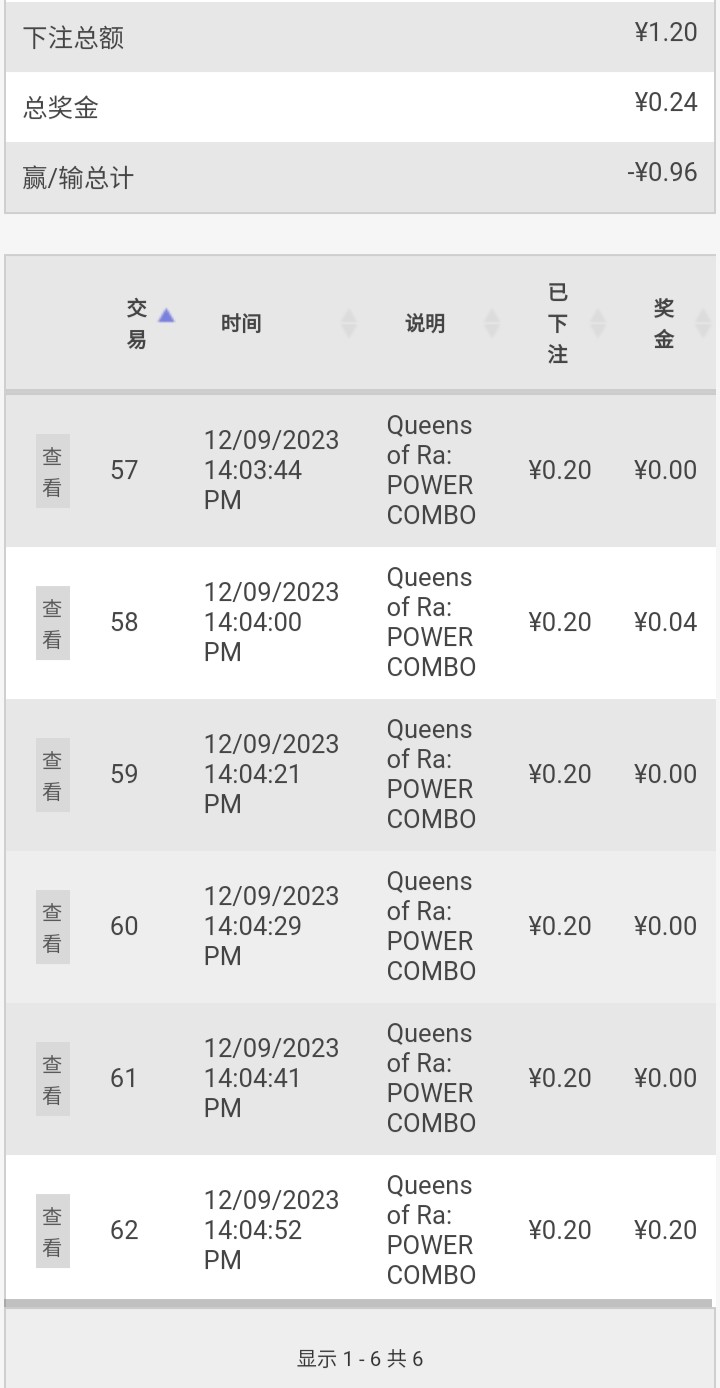Open the view button for transaction 59
The width and height of the screenshot is (720, 1388).
click(x=53, y=775)
